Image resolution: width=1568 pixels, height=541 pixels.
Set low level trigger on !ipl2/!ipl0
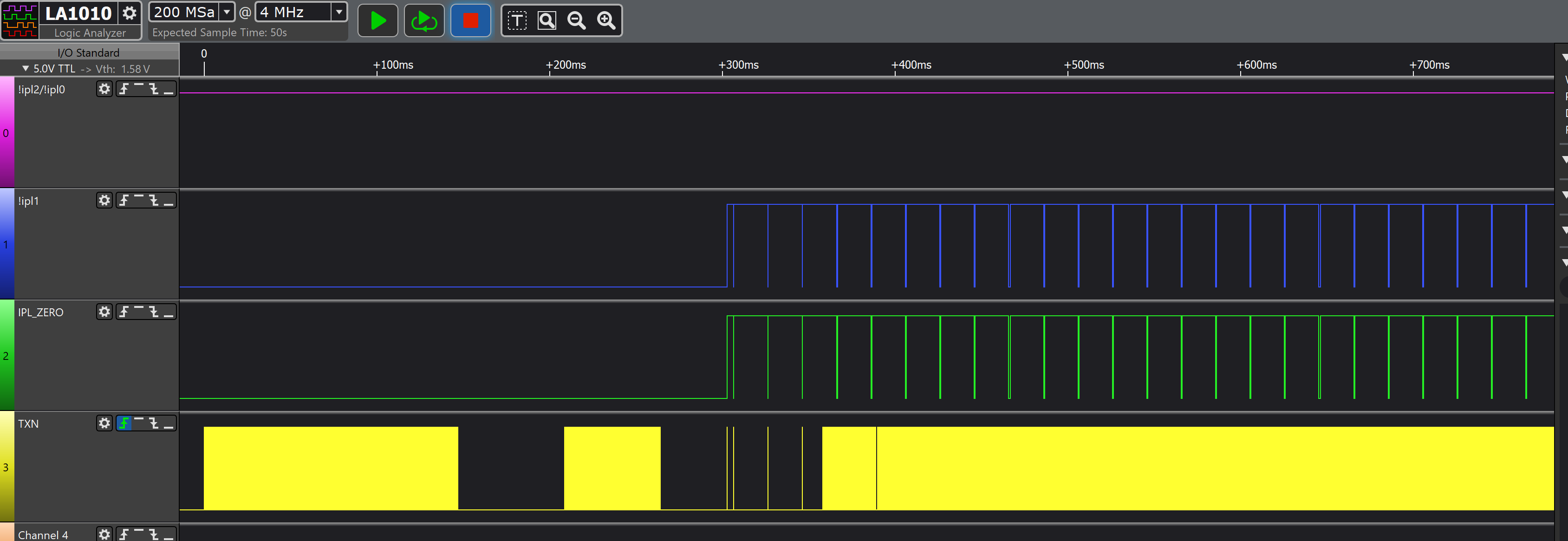pos(169,89)
